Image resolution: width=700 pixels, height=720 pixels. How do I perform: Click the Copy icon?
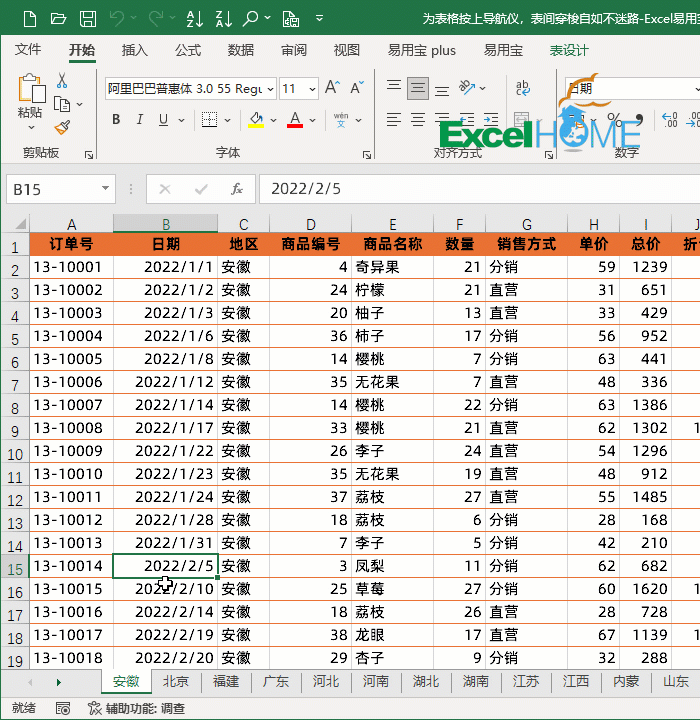[x=62, y=104]
